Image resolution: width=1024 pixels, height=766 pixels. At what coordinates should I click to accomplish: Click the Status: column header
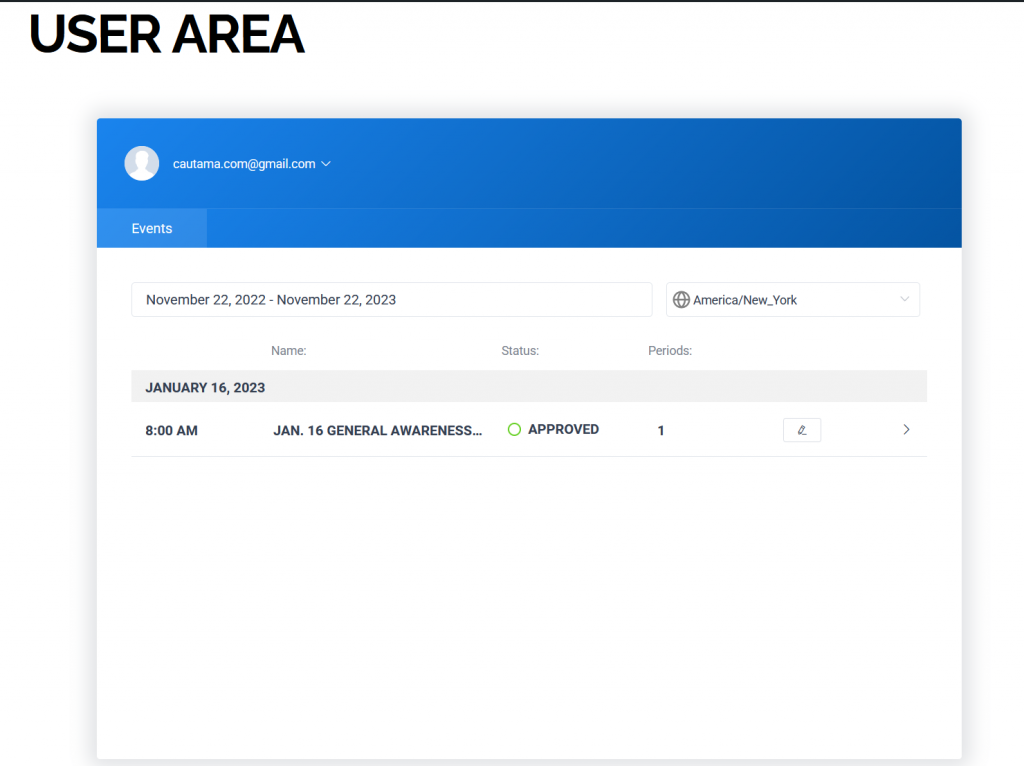click(x=520, y=351)
